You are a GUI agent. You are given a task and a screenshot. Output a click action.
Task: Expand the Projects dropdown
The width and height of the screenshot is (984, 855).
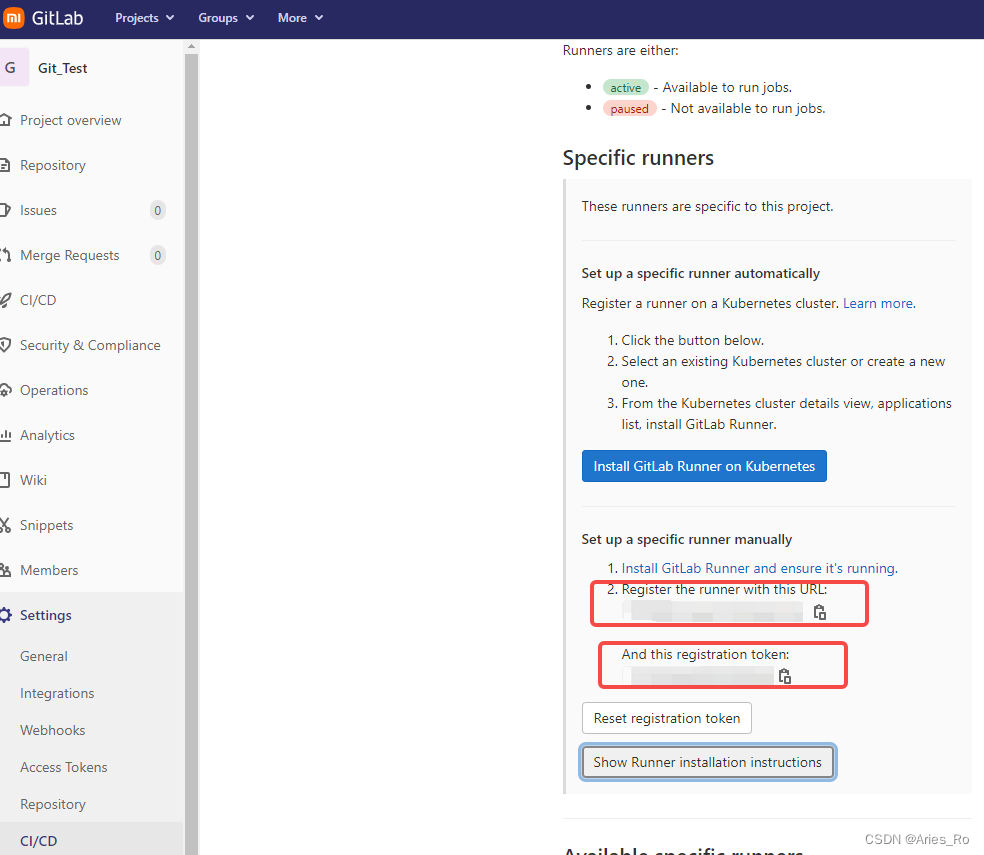click(144, 18)
